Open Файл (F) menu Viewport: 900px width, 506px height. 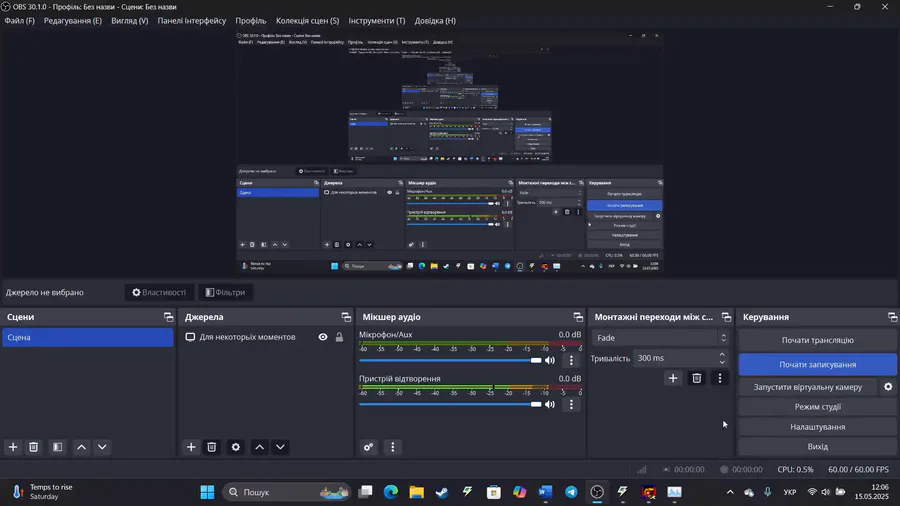pyautogui.click(x=20, y=21)
